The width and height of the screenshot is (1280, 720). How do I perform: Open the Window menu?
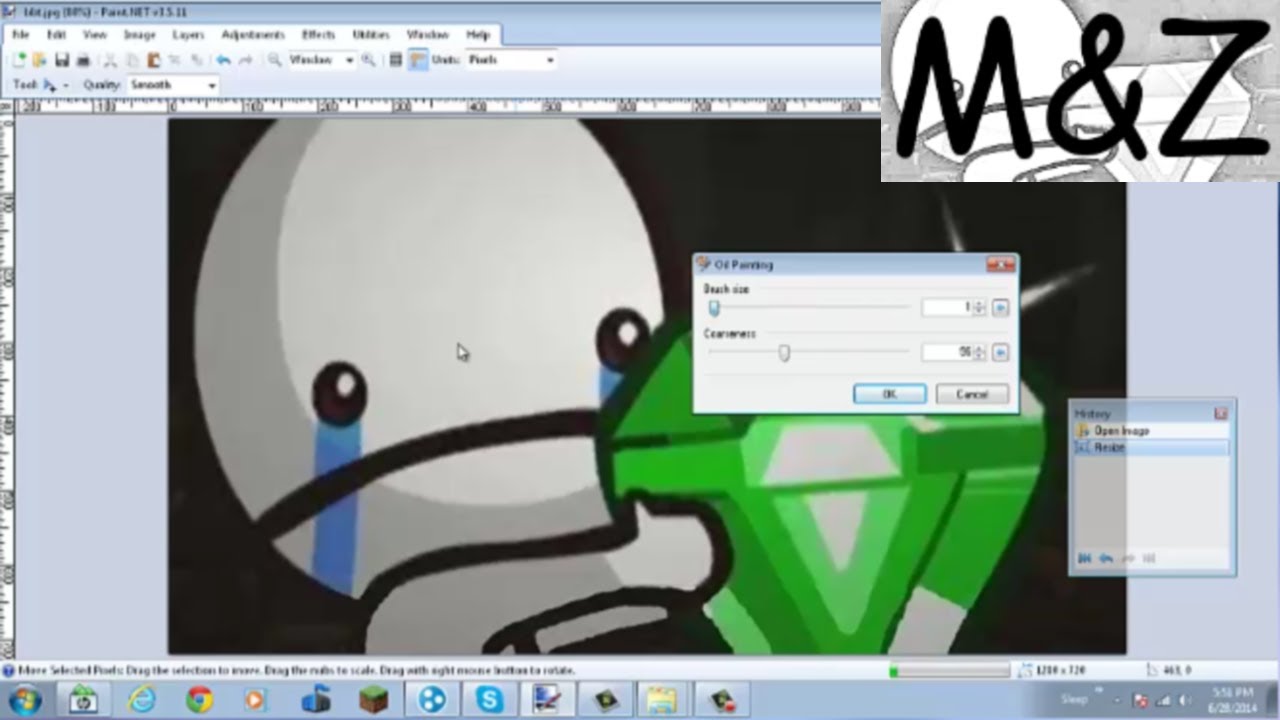click(428, 35)
